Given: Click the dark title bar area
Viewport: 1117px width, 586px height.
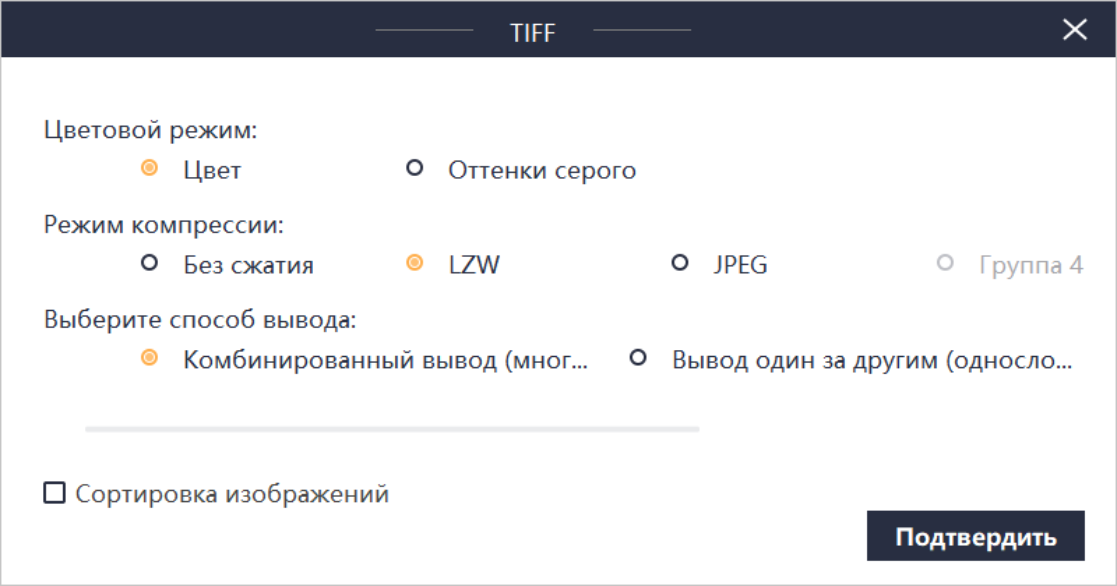Looking at the screenshot, I should [200, 30].
